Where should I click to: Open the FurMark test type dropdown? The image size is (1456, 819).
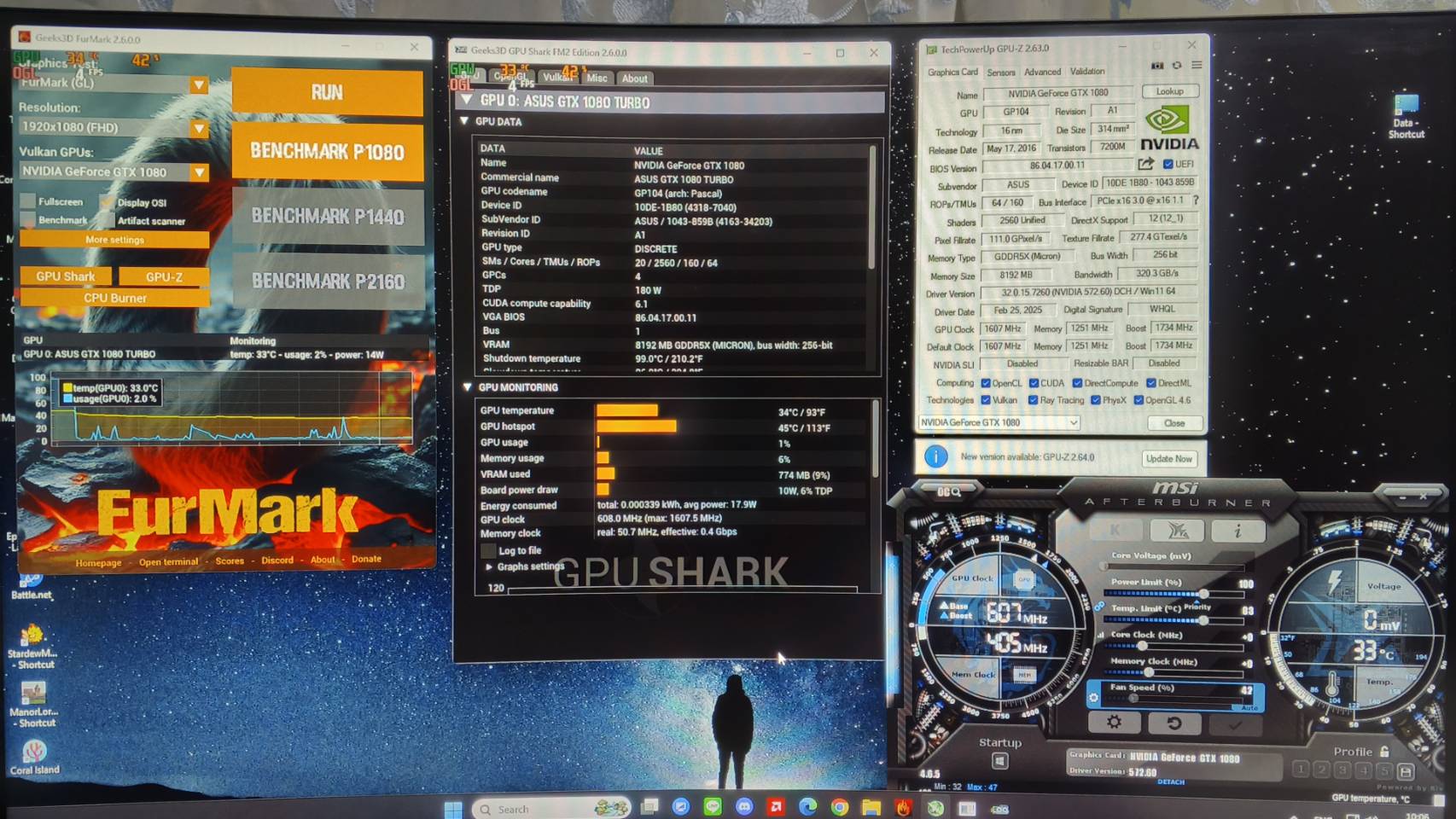click(x=199, y=84)
